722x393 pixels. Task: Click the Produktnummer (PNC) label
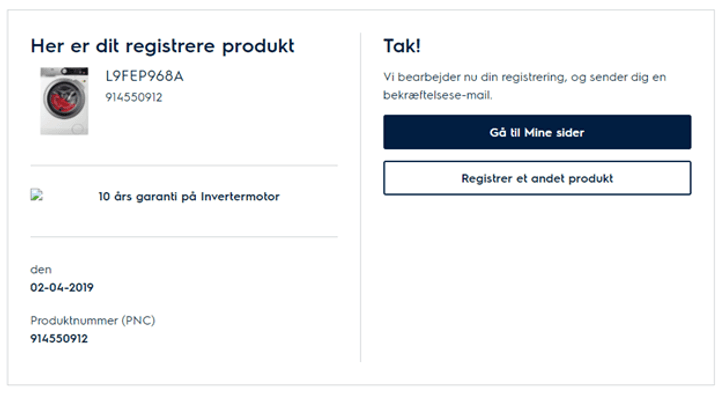point(93,320)
